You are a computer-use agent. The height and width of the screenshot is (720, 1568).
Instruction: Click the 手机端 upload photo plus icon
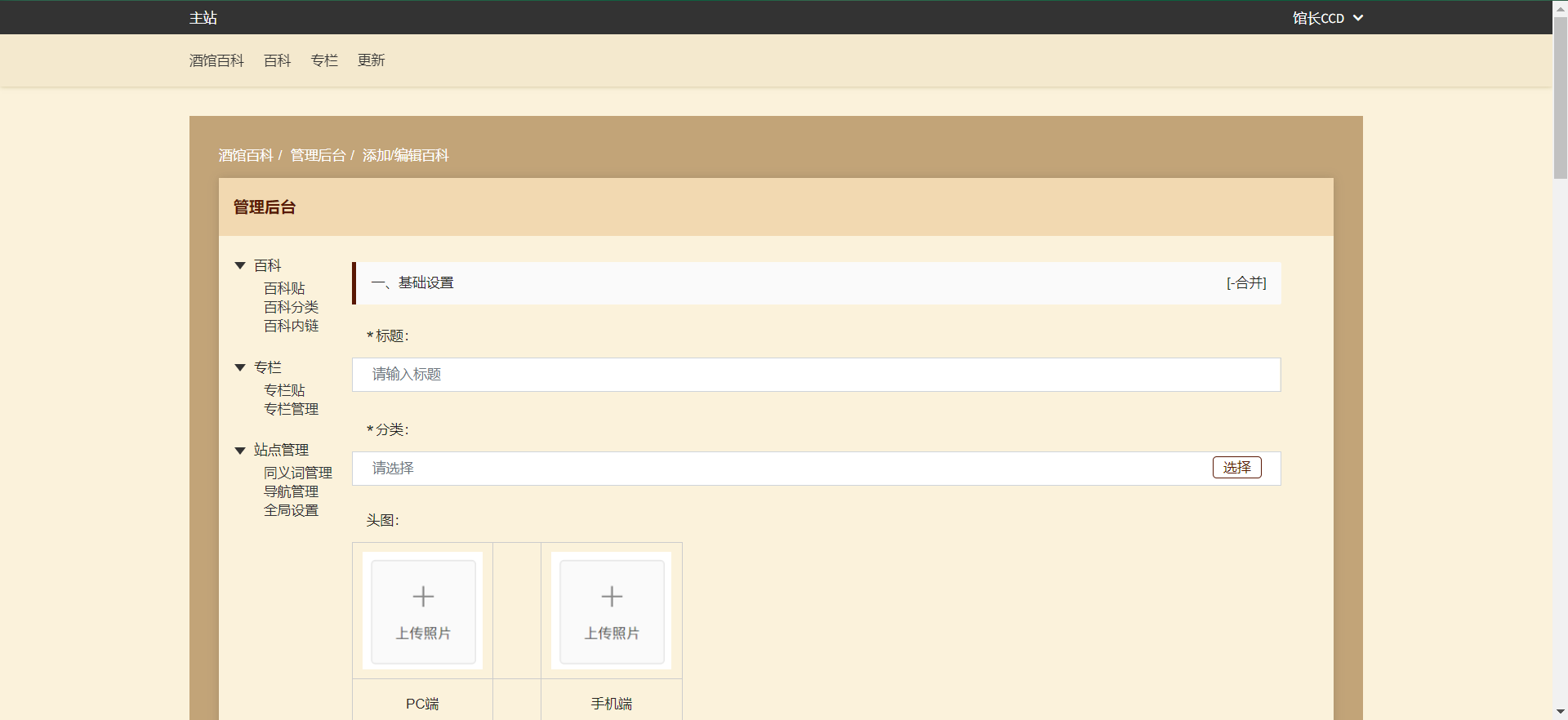point(612,597)
